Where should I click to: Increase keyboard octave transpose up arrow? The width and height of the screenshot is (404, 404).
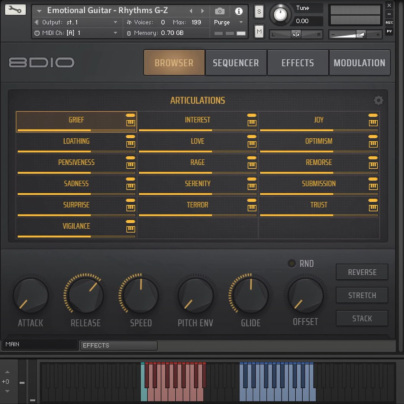point(7,372)
